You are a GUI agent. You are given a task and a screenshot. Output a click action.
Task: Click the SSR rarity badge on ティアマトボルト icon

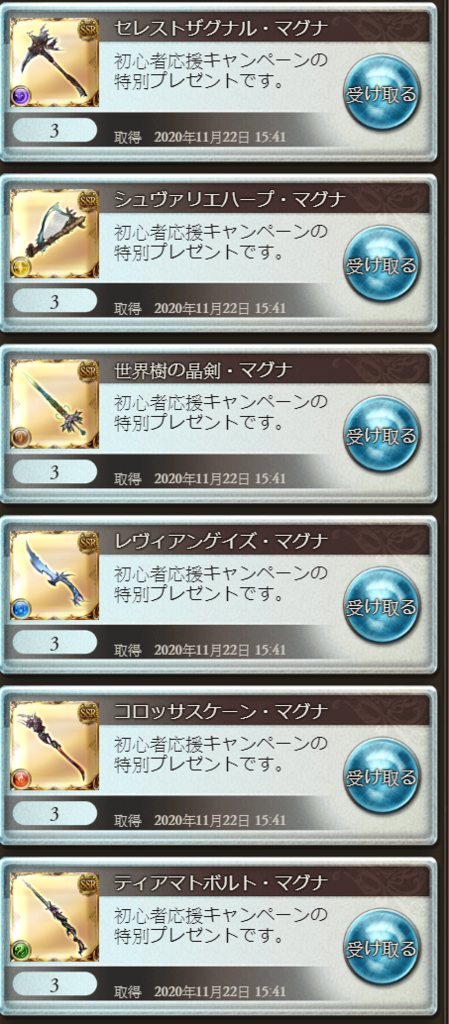(87, 883)
